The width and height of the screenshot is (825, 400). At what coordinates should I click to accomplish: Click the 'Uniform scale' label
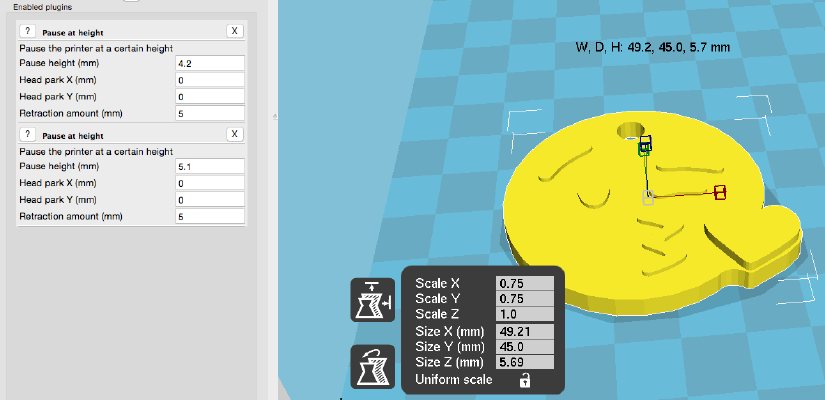click(454, 379)
